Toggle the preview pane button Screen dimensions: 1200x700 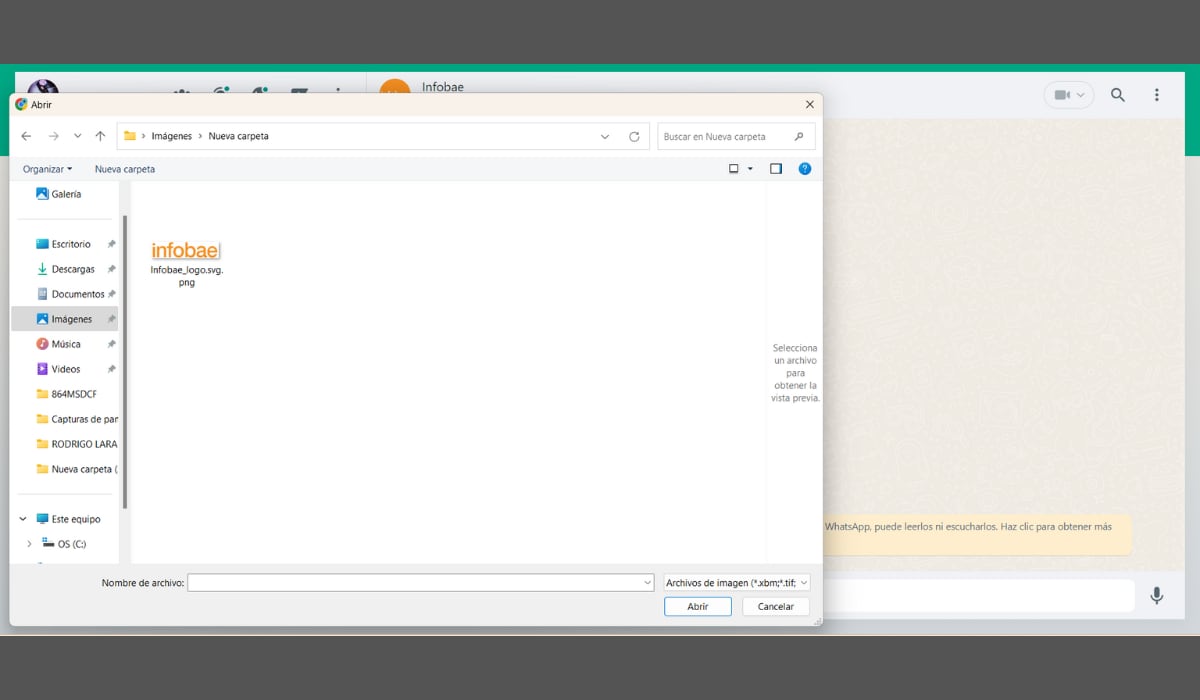775,169
